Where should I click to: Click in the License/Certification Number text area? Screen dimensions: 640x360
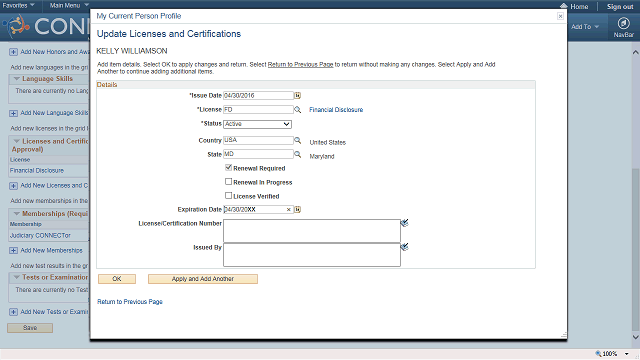click(x=312, y=231)
